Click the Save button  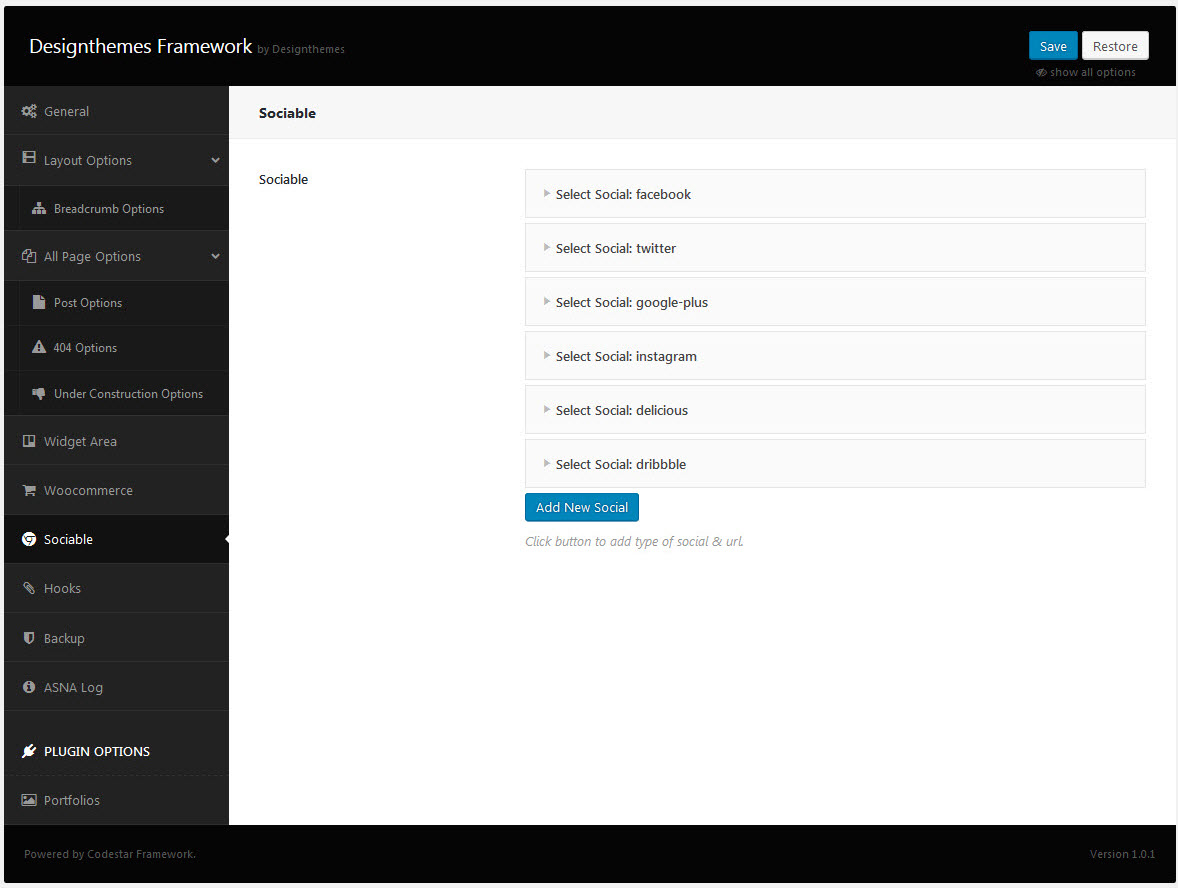tap(1053, 46)
